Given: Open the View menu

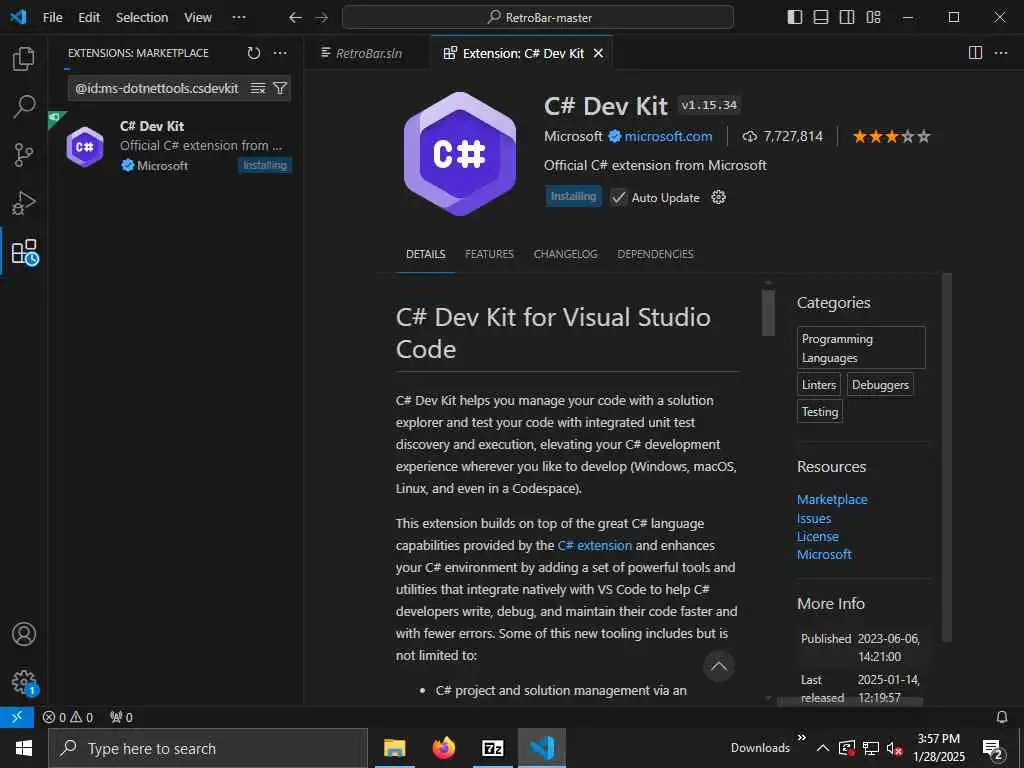Looking at the screenshot, I should tap(197, 18).
